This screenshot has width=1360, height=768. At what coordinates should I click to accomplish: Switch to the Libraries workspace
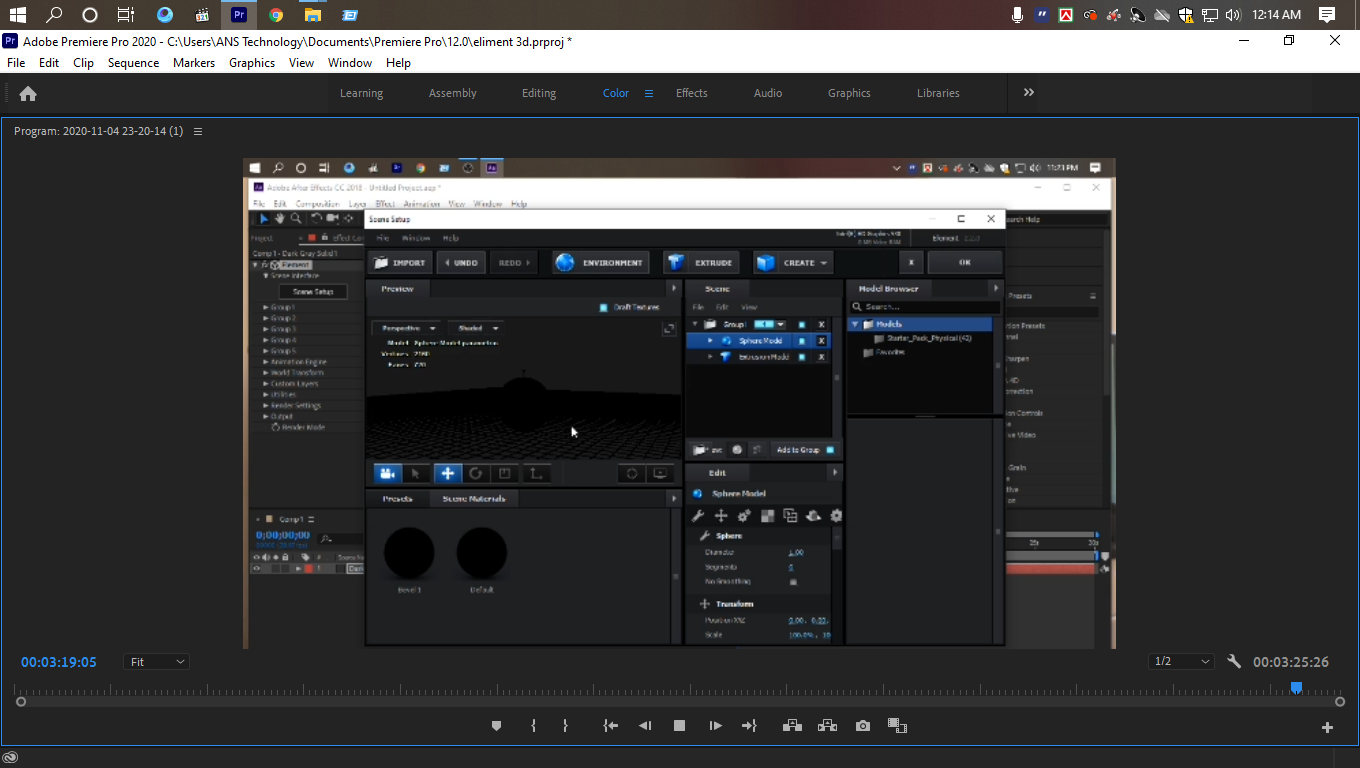click(938, 93)
